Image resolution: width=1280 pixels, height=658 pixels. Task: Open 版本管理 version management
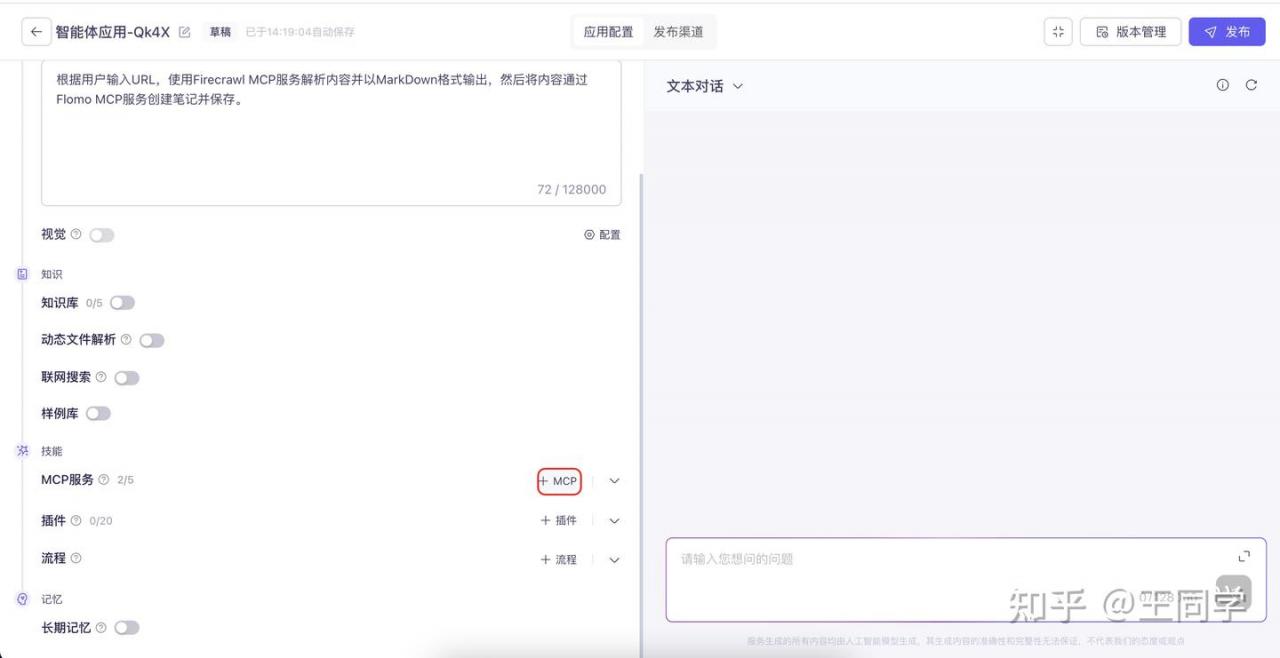pos(1131,32)
